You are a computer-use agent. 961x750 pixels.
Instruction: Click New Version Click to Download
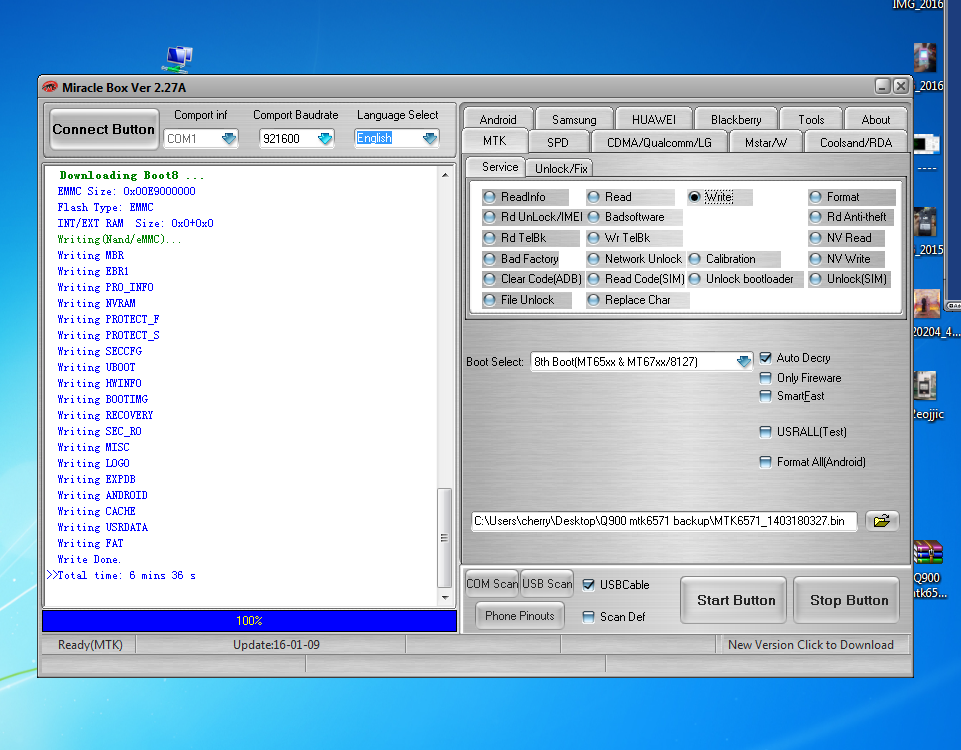tap(810, 645)
